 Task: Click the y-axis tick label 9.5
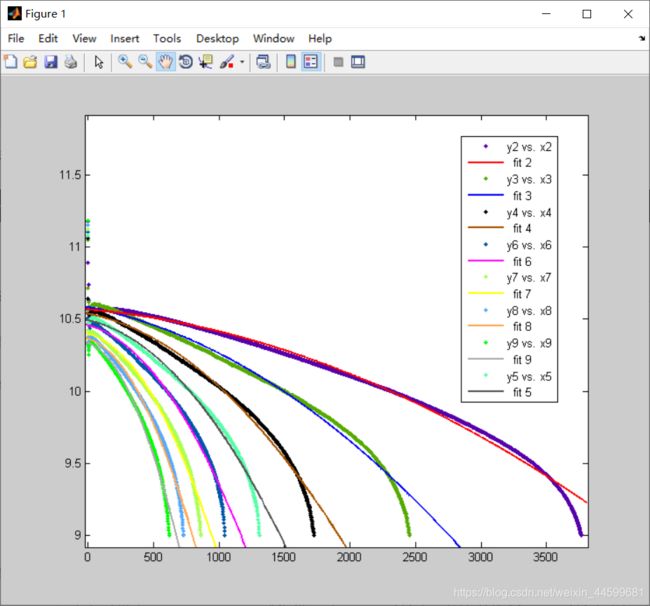point(73,463)
